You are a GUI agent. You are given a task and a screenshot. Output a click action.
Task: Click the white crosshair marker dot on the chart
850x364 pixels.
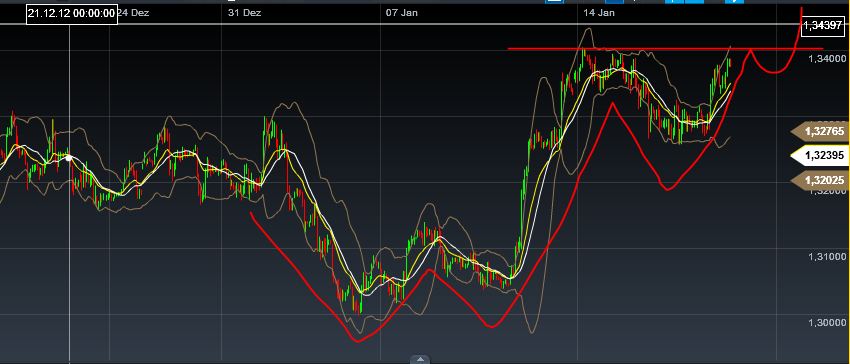(x=69, y=158)
